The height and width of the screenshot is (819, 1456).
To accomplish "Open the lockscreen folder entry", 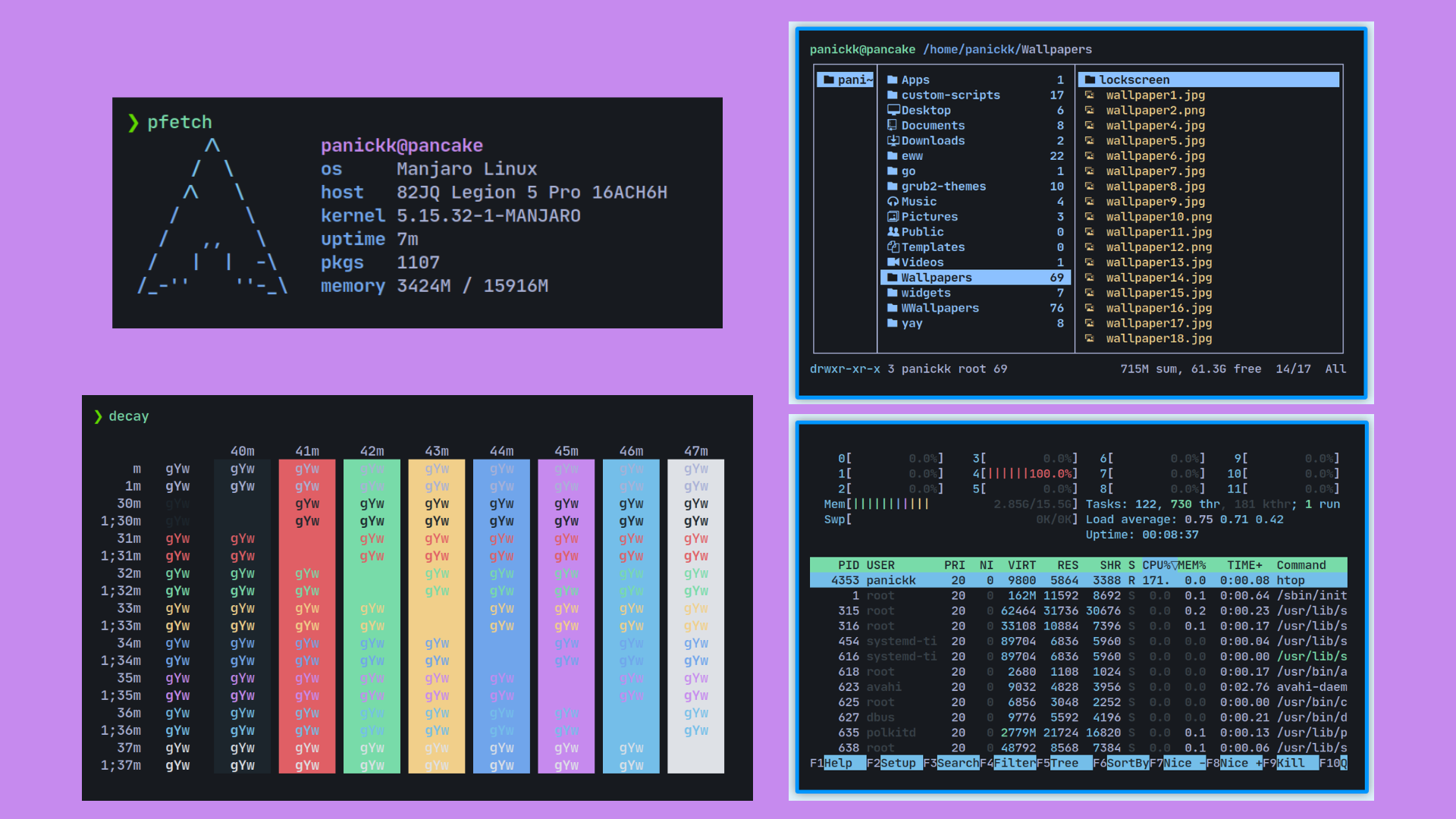I will coord(1134,80).
